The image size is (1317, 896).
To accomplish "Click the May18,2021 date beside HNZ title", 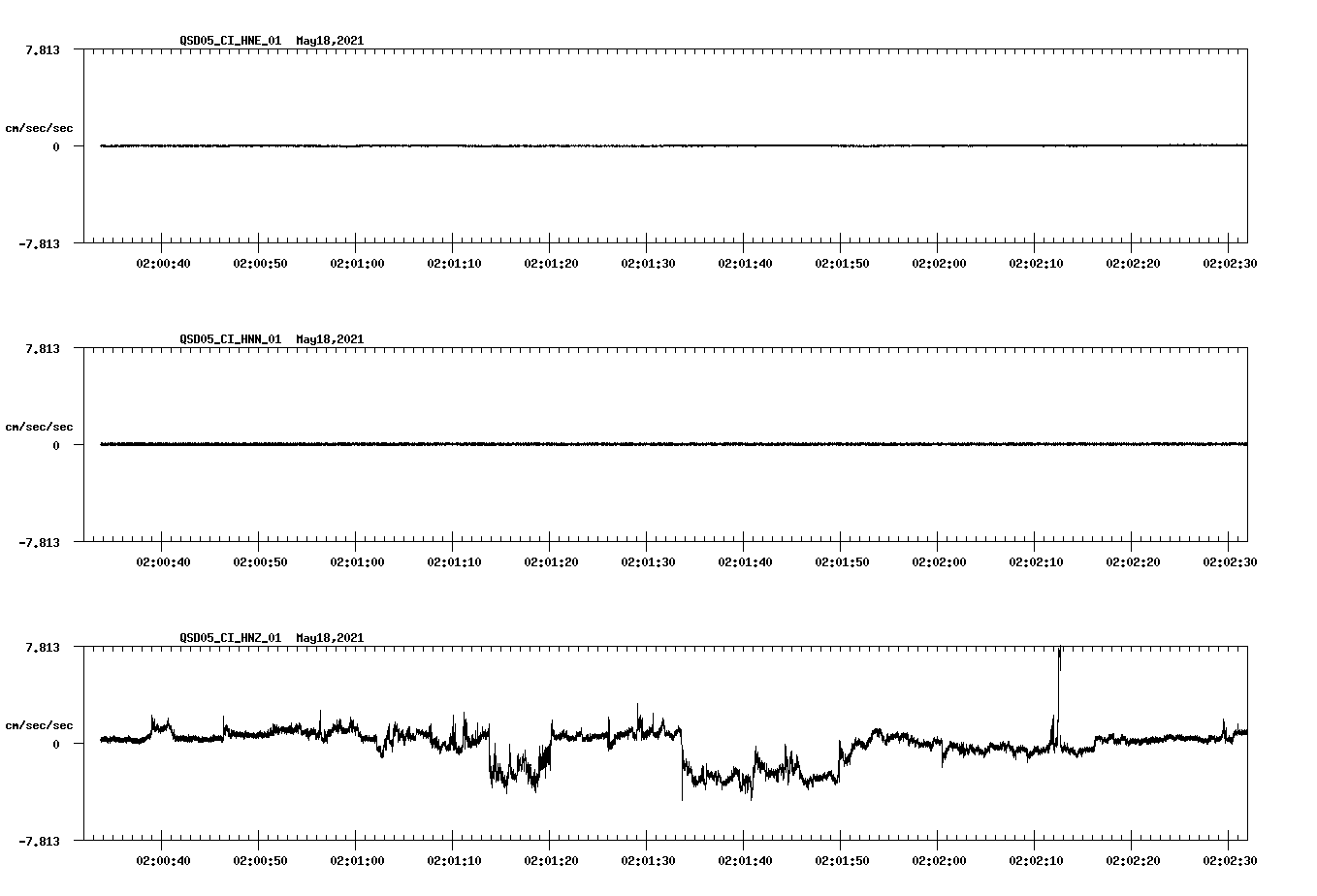I will [x=329, y=639].
